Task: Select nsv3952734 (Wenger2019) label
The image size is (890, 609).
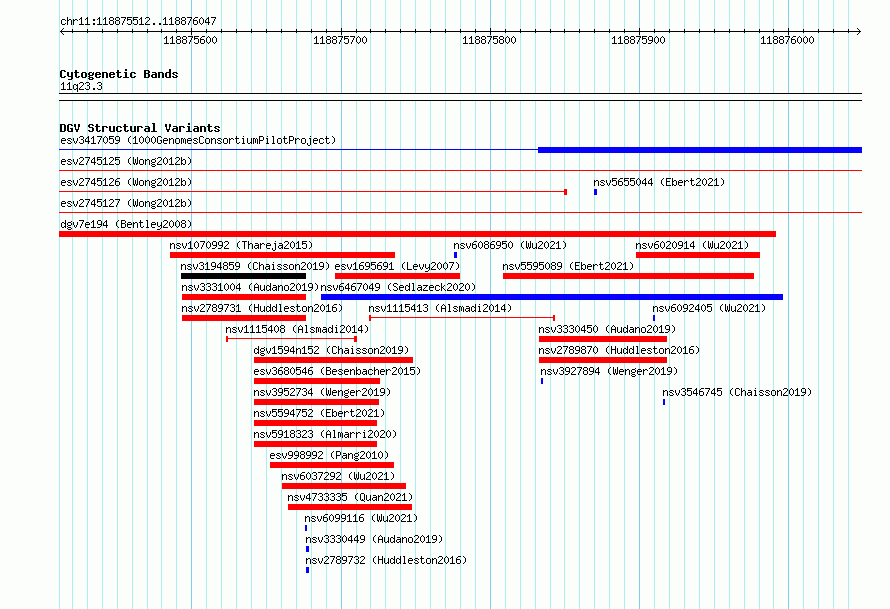Action: pyautogui.click(x=322, y=392)
